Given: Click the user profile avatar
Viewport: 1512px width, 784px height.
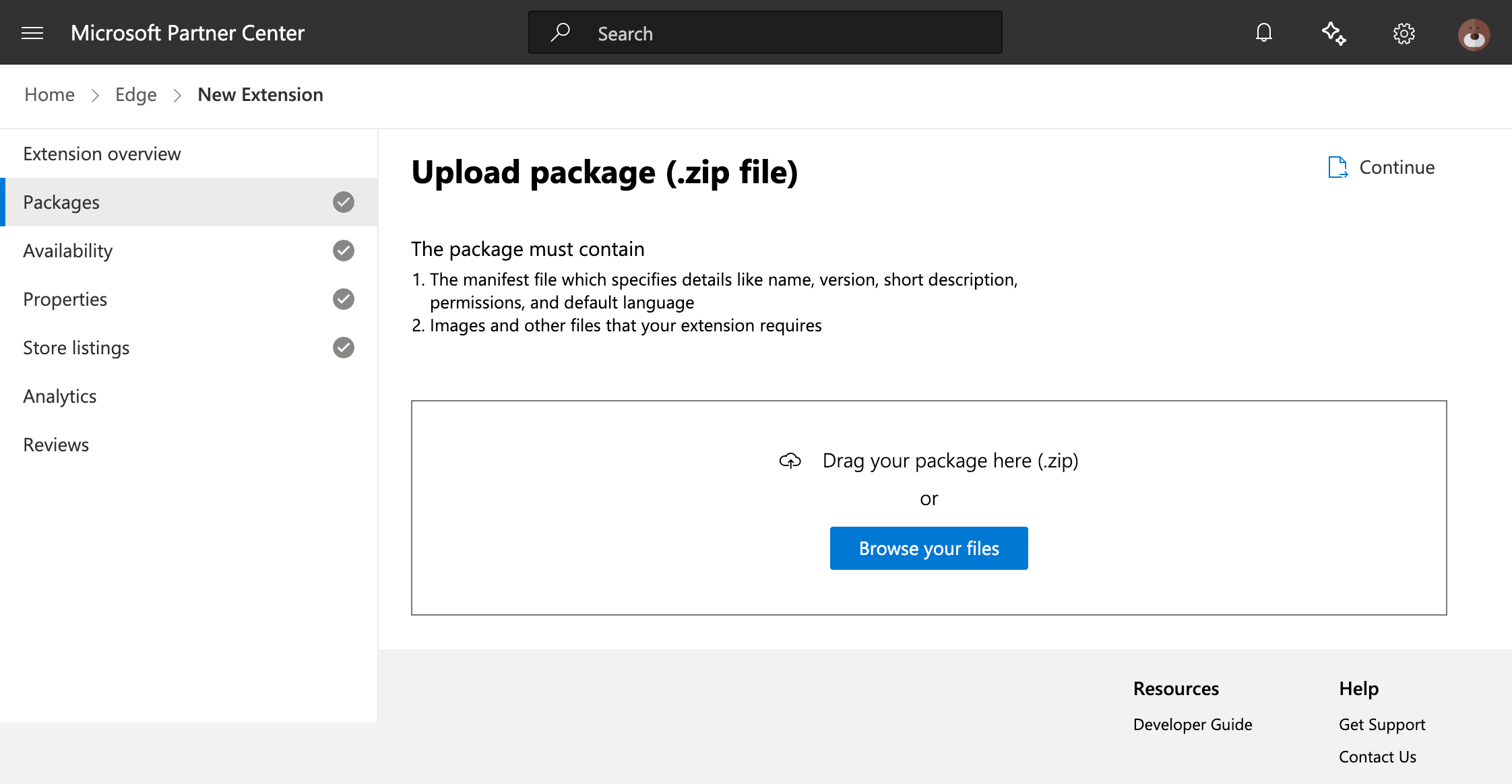Looking at the screenshot, I should coord(1474,34).
